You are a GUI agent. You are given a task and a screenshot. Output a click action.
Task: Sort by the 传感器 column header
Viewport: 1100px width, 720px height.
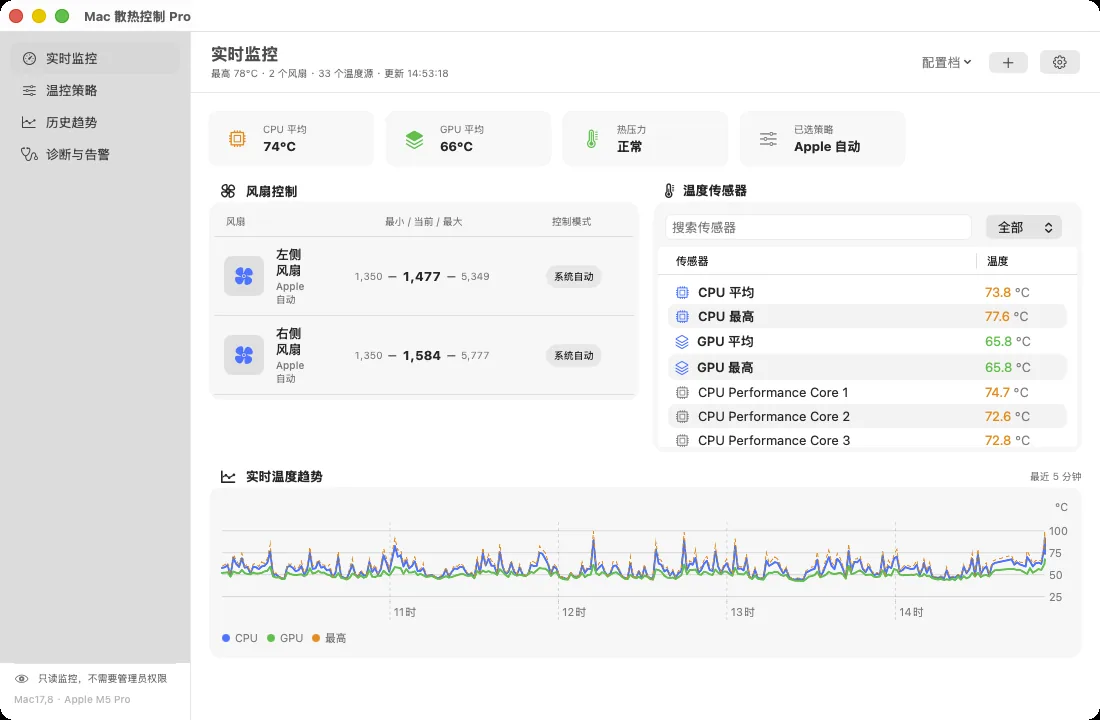[x=692, y=261]
